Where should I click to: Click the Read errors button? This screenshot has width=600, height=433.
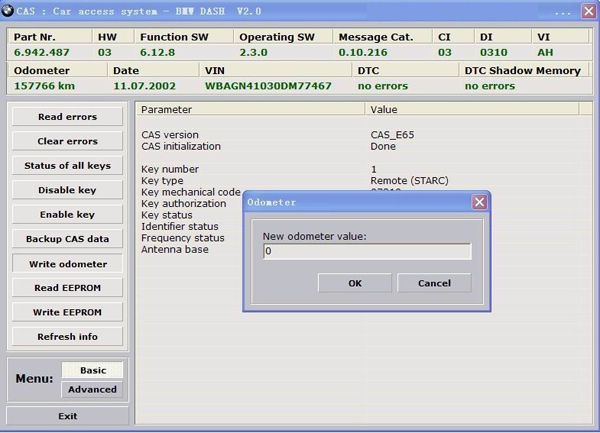(67, 117)
